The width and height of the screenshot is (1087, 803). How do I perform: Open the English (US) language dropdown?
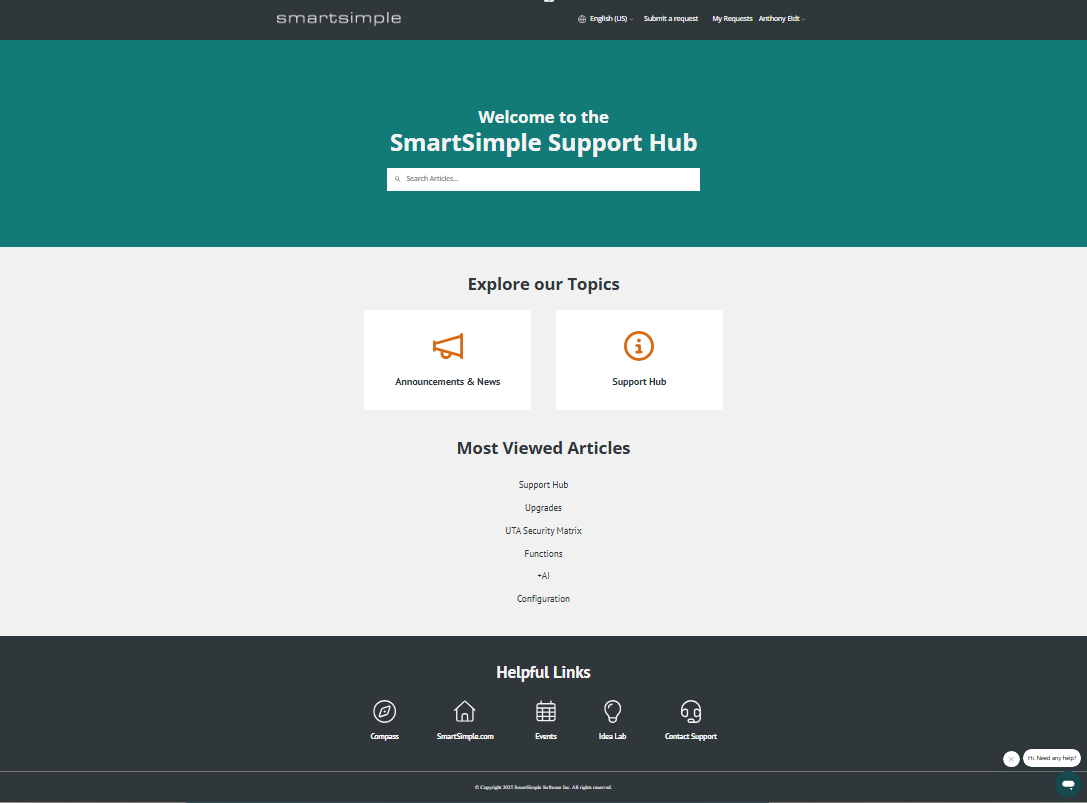(x=611, y=19)
